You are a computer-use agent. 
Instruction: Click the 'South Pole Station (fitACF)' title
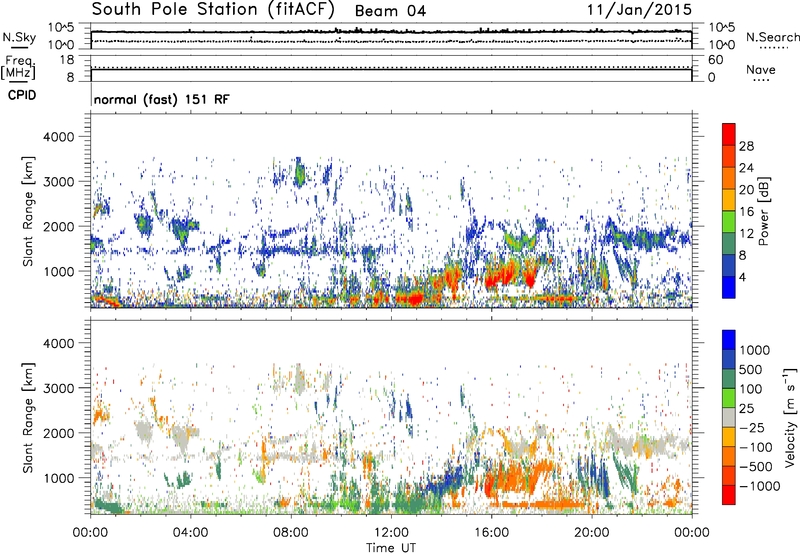pyautogui.click(x=213, y=10)
